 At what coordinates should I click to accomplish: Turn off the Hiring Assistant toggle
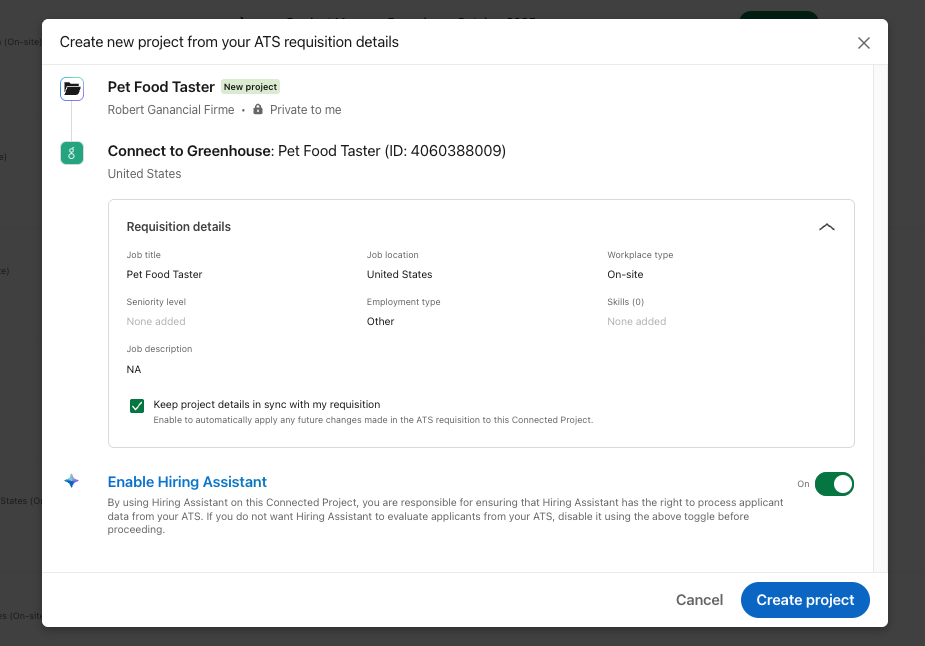834,484
